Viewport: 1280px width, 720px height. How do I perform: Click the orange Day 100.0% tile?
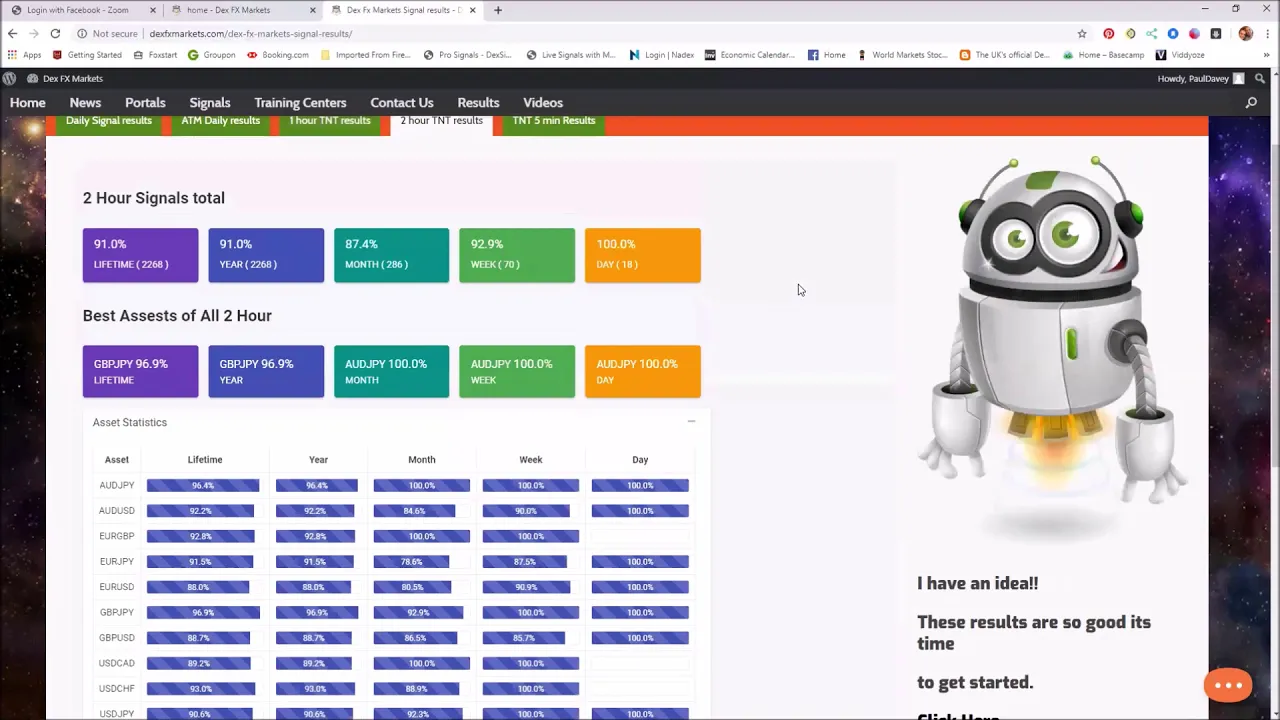coord(643,255)
